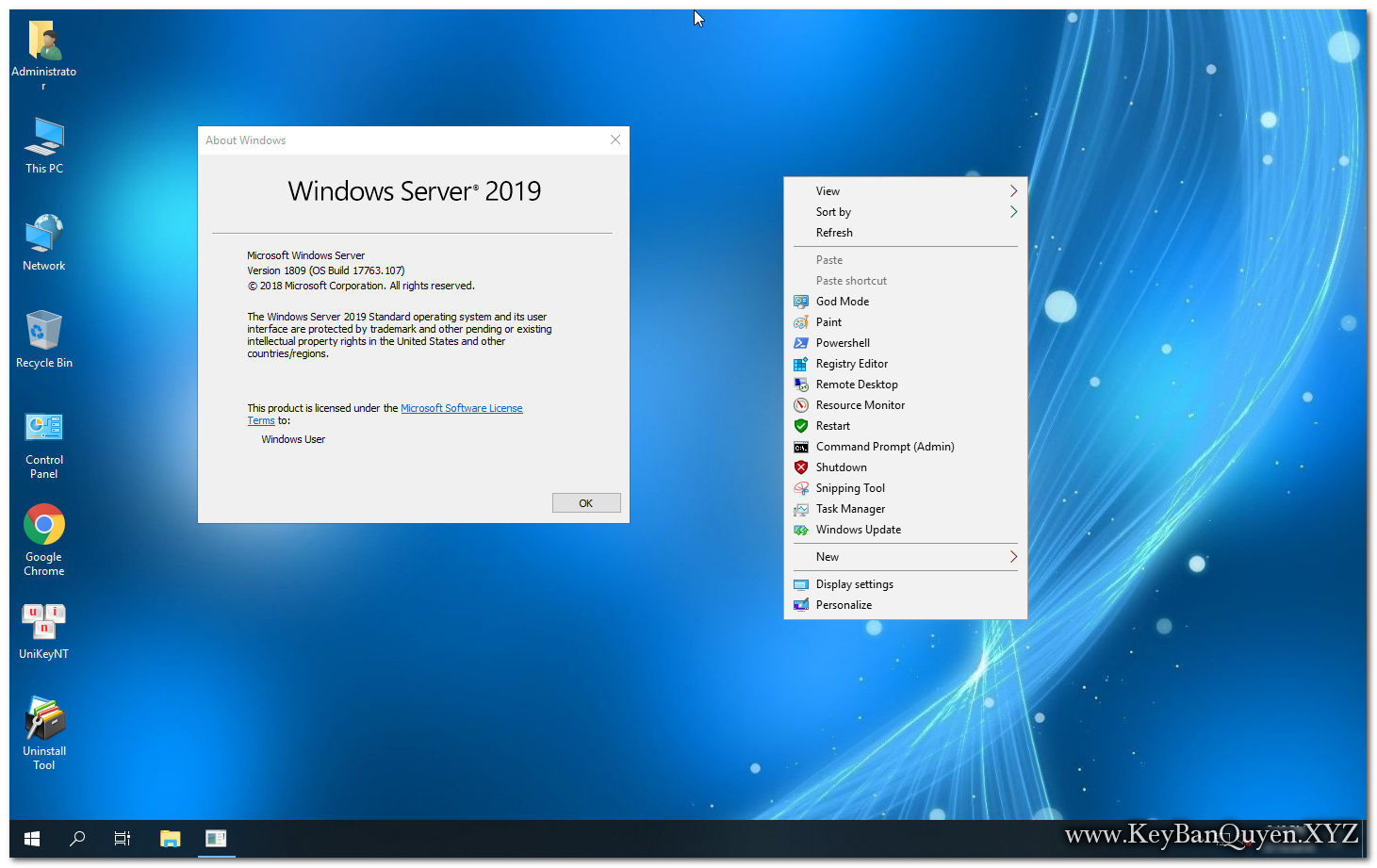Viewport: 1377px width, 868px height.
Task: Click the Paint palette icon in context menu
Action: 801,322
